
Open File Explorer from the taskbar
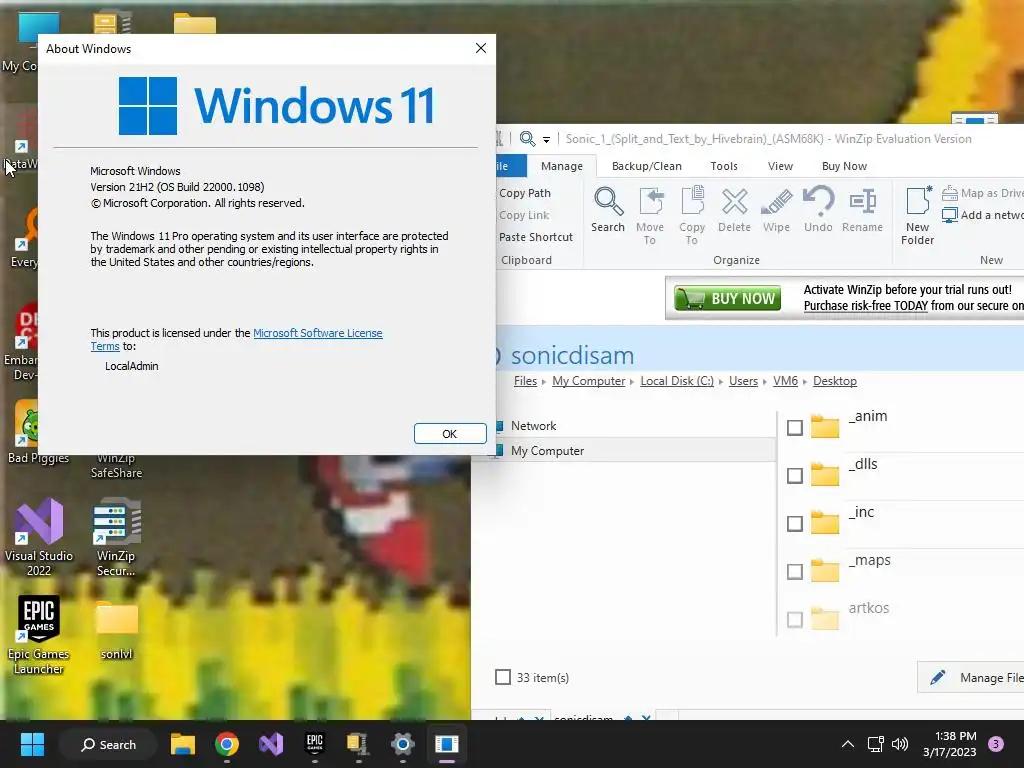[x=183, y=744]
